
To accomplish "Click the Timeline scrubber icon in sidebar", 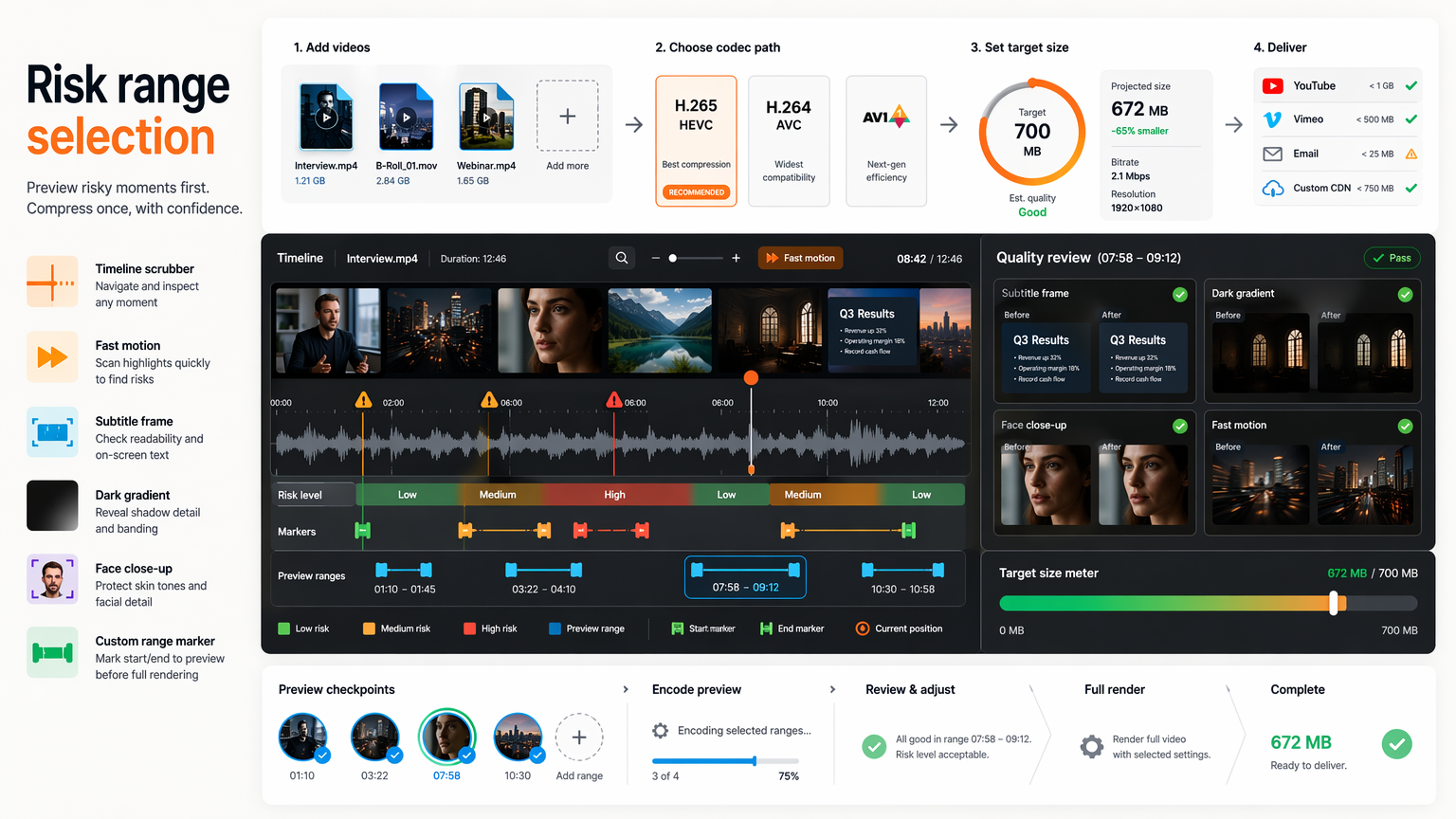I will pos(52,282).
